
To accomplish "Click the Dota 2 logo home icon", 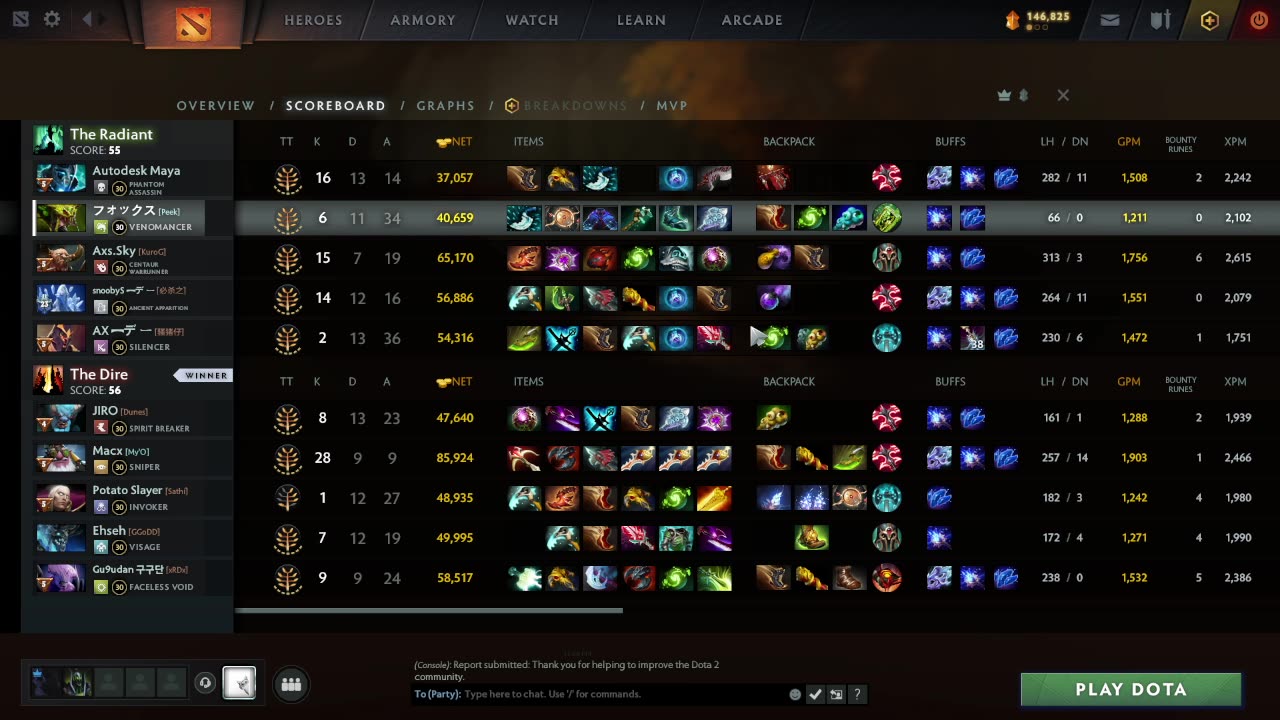I will [x=193, y=23].
